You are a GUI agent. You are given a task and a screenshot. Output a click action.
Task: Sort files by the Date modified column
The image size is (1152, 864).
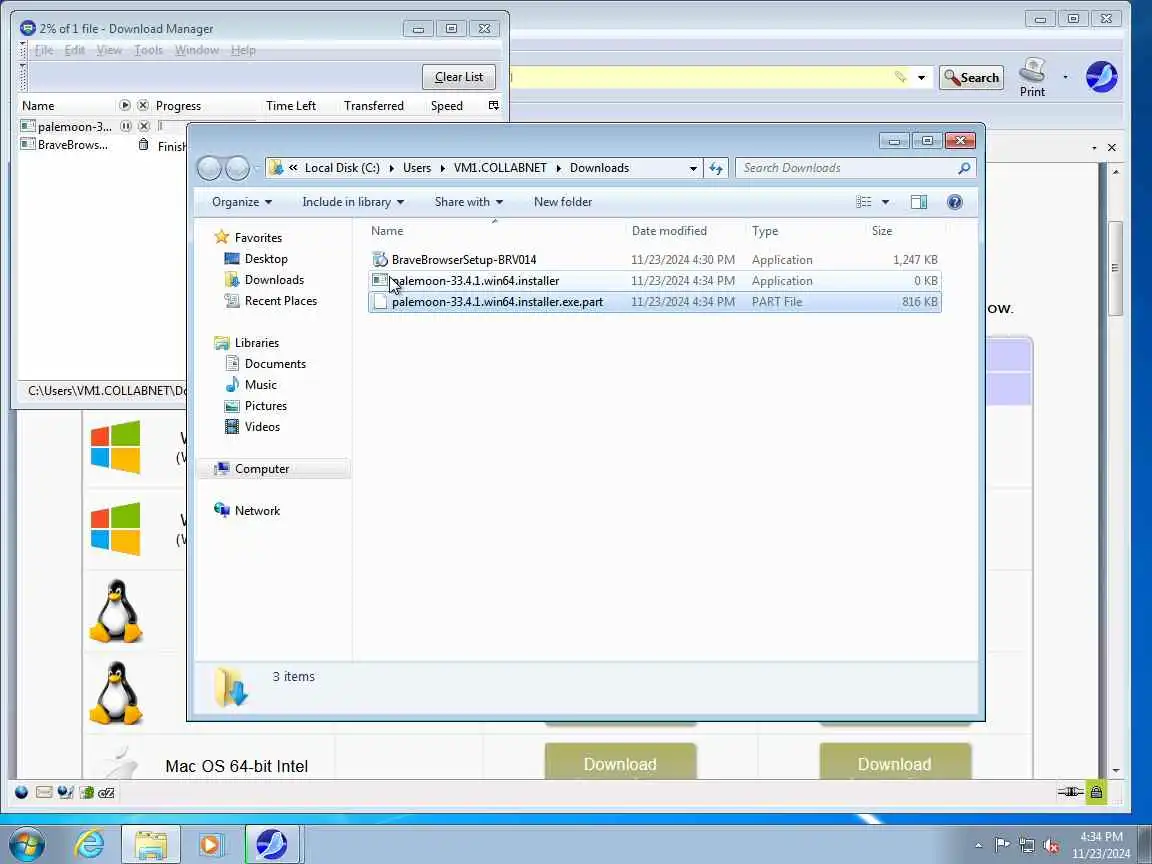pyautogui.click(x=669, y=231)
